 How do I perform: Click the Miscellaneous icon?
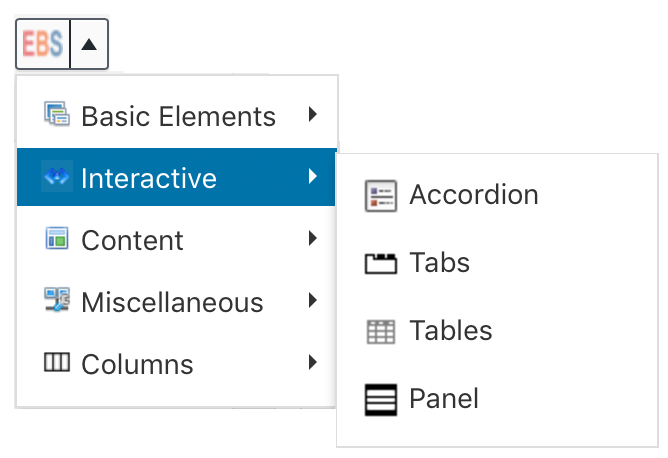click(57, 300)
